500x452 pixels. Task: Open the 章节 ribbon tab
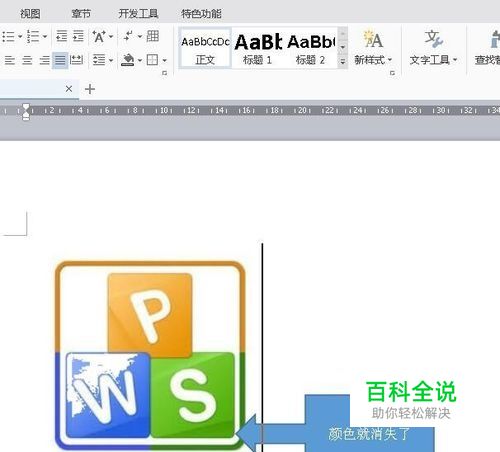pyautogui.click(x=81, y=14)
